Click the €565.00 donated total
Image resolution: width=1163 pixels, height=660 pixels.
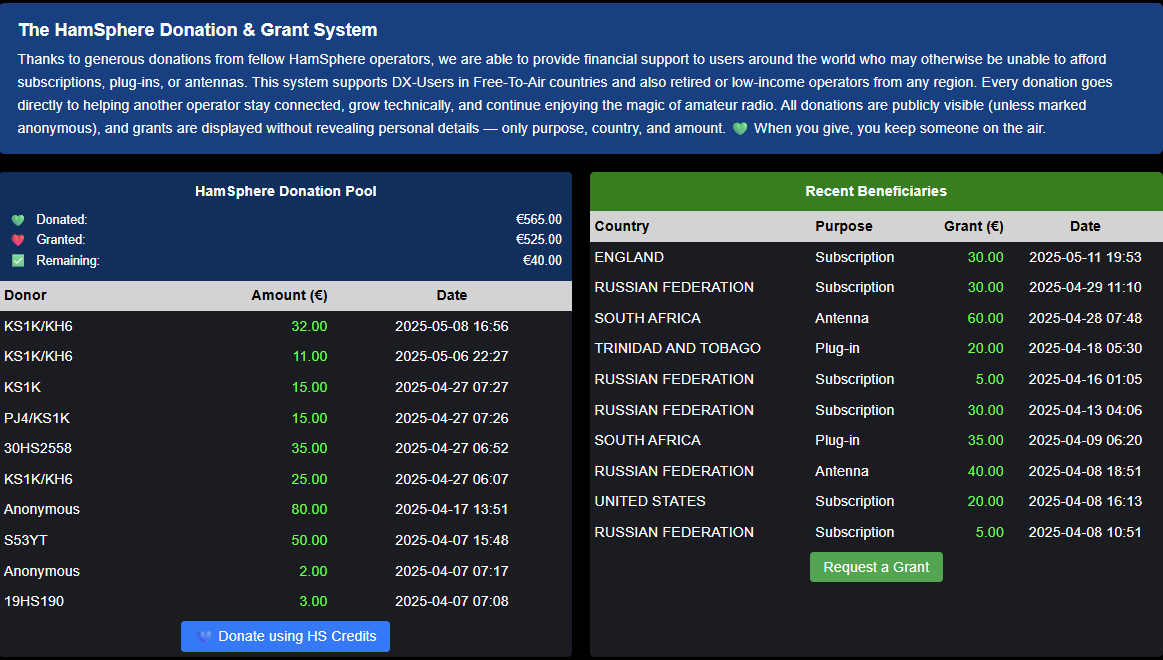click(x=538, y=220)
